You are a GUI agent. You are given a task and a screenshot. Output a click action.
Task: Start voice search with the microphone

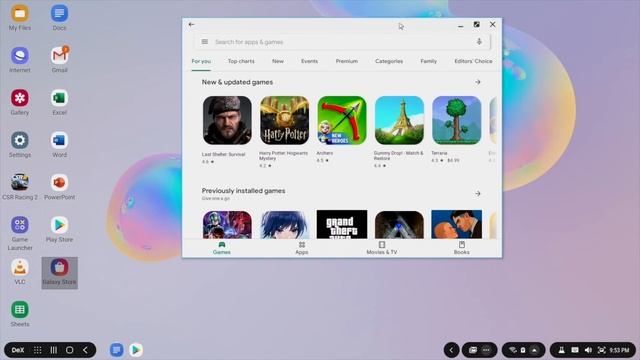pyautogui.click(x=479, y=42)
